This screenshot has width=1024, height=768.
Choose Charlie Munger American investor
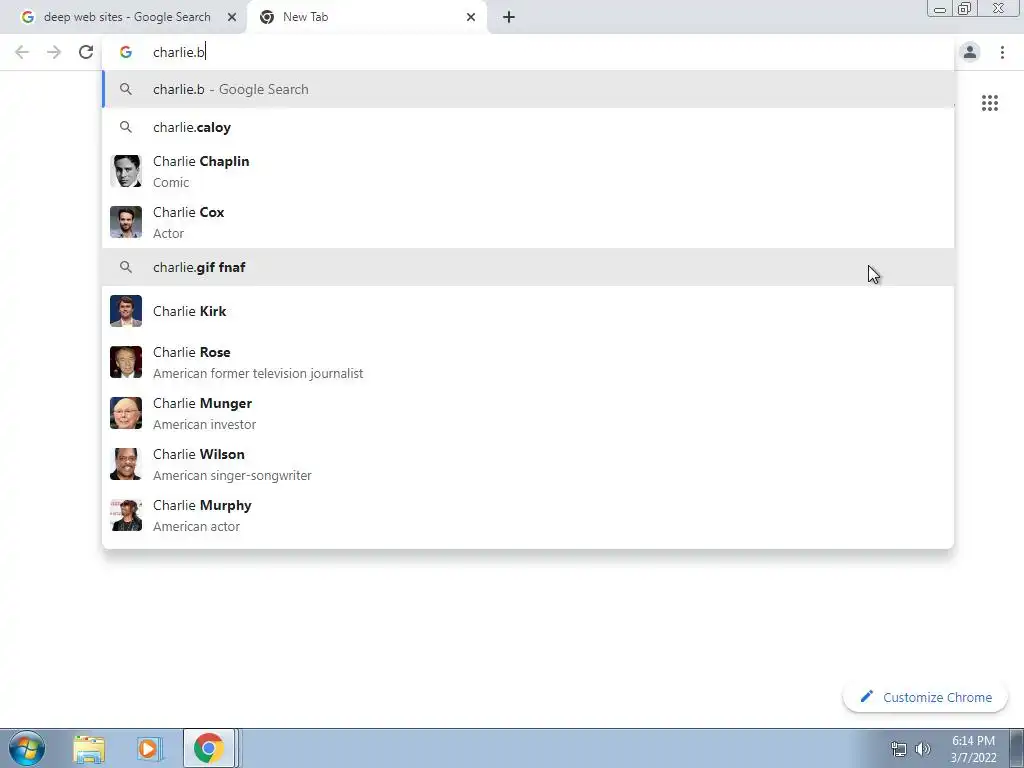tap(528, 413)
